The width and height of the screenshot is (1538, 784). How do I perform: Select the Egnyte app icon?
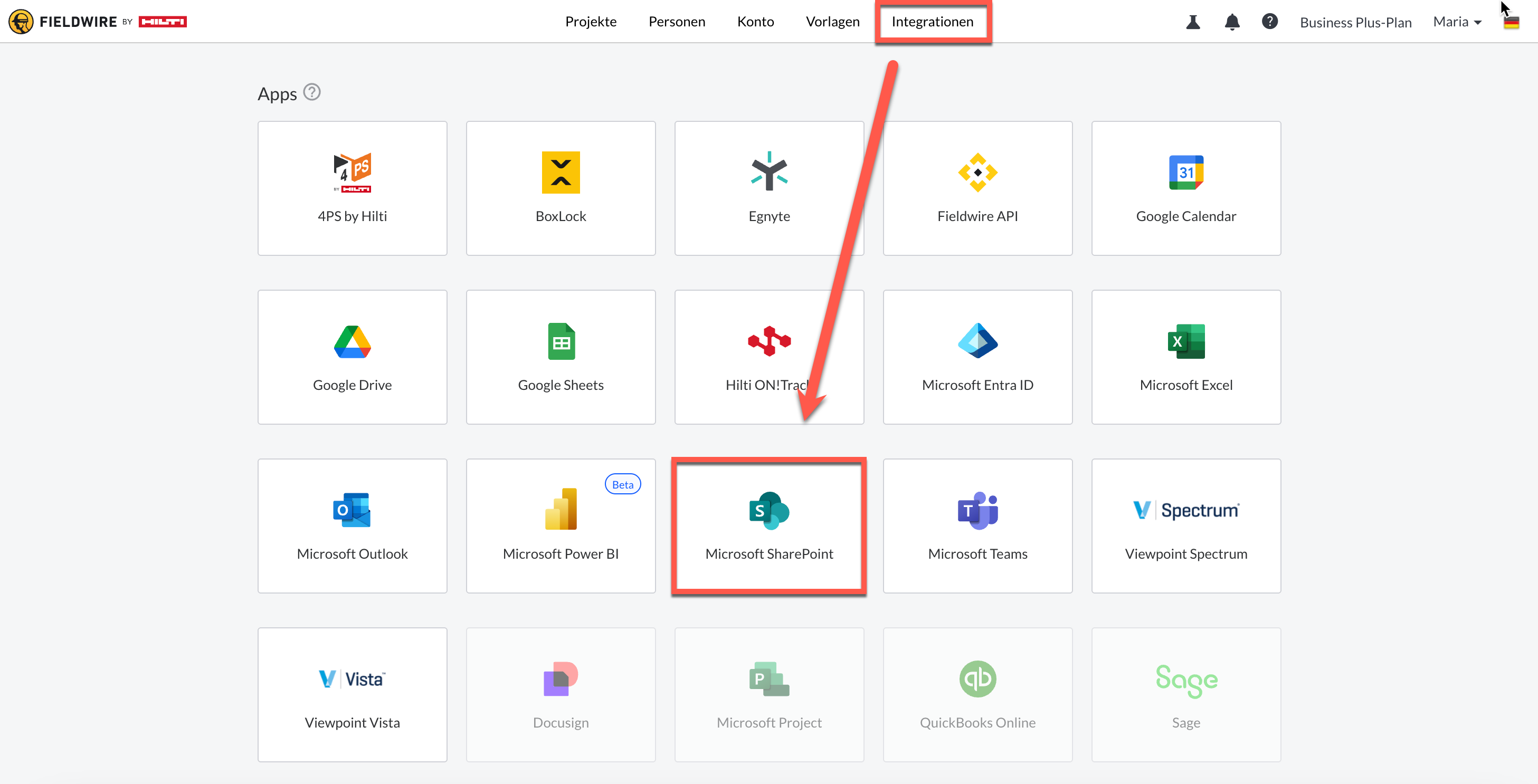(769, 172)
